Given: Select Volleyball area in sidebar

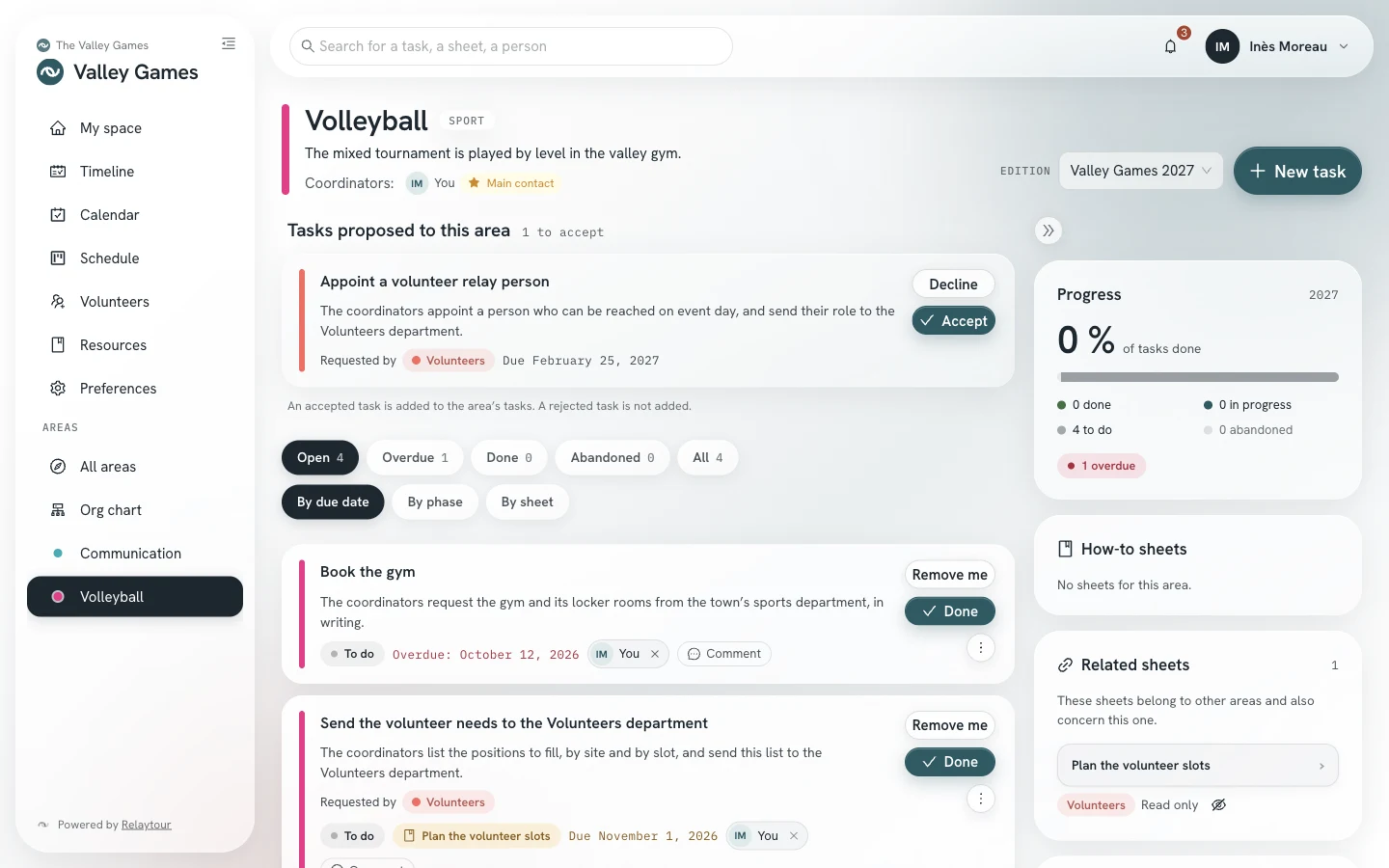Looking at the screenshot, I should click(135, 597).
